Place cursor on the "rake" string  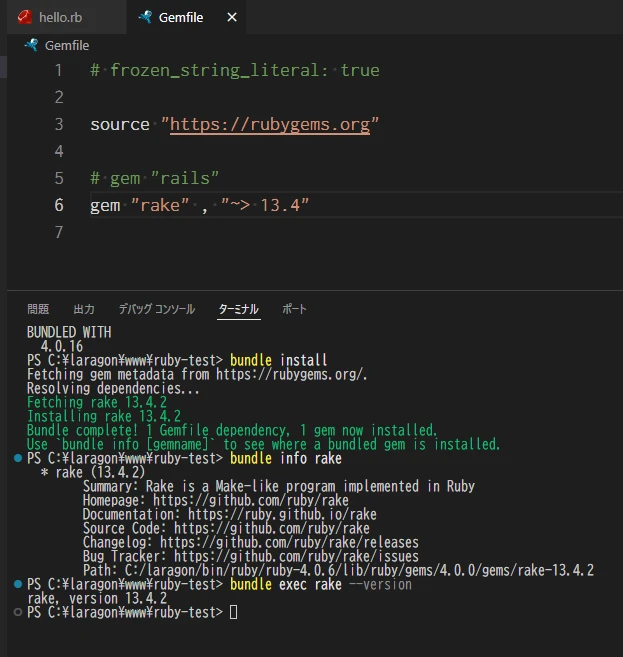[x=160, y=205]
